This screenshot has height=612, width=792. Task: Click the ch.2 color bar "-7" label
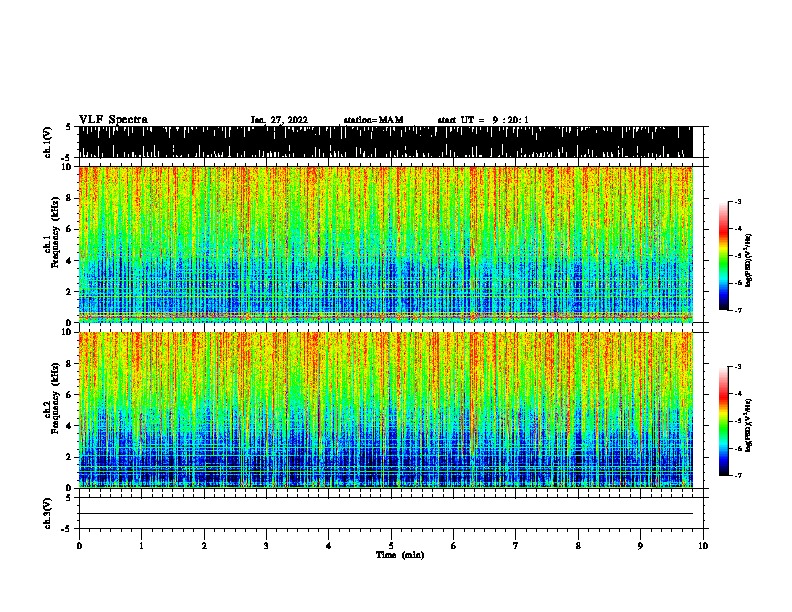point(738,476)
